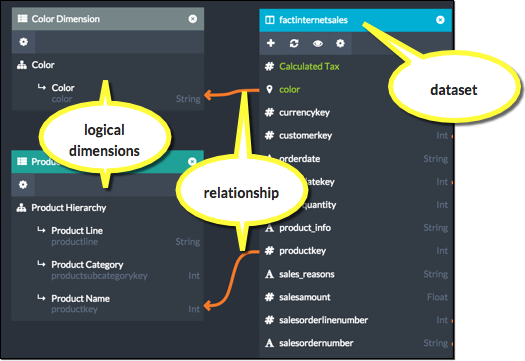The height and width of the screenshot is (361, 525).
Task: Click the refresh icon in factinternetsales toolbar
Action: pyautogui.click(x=294, y=43)
